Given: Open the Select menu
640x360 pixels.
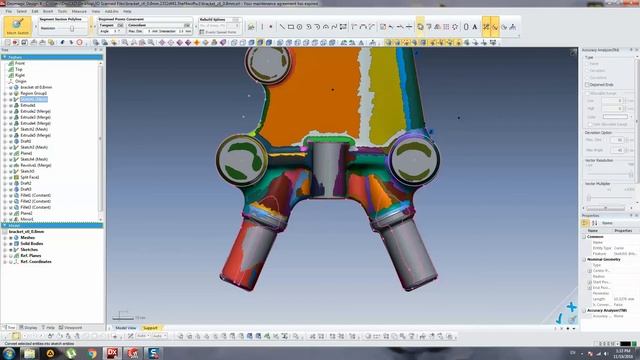Looking at the screenshot, I should [x=21, y=11].
